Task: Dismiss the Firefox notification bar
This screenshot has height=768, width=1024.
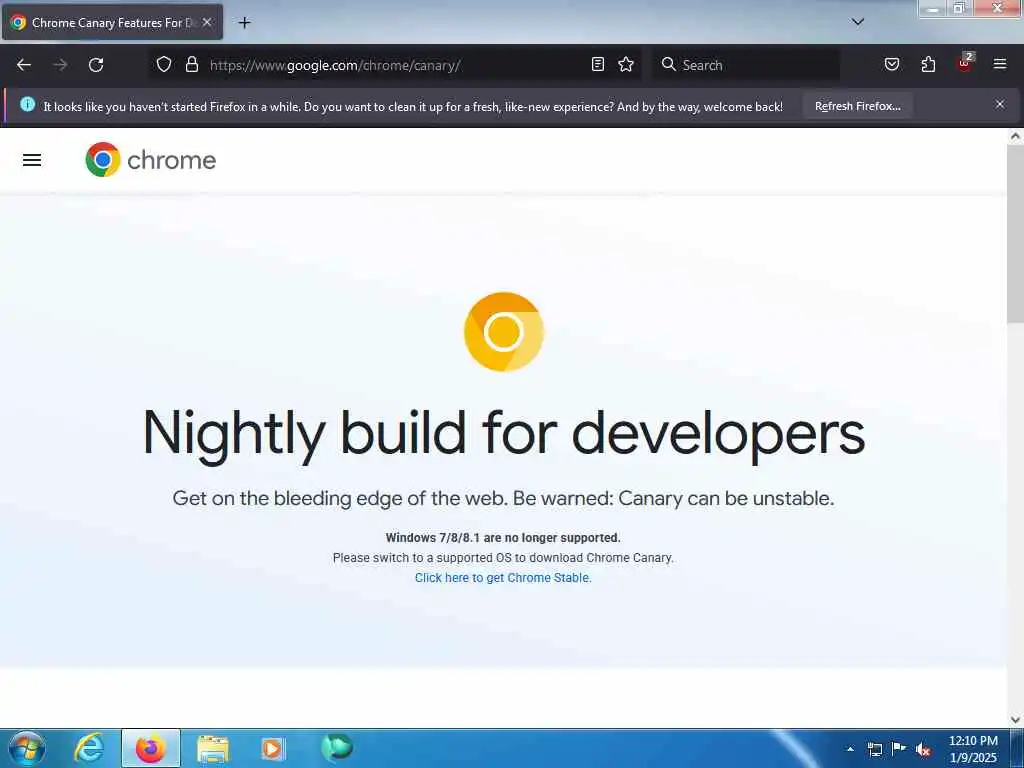Action: coord(999,104)
